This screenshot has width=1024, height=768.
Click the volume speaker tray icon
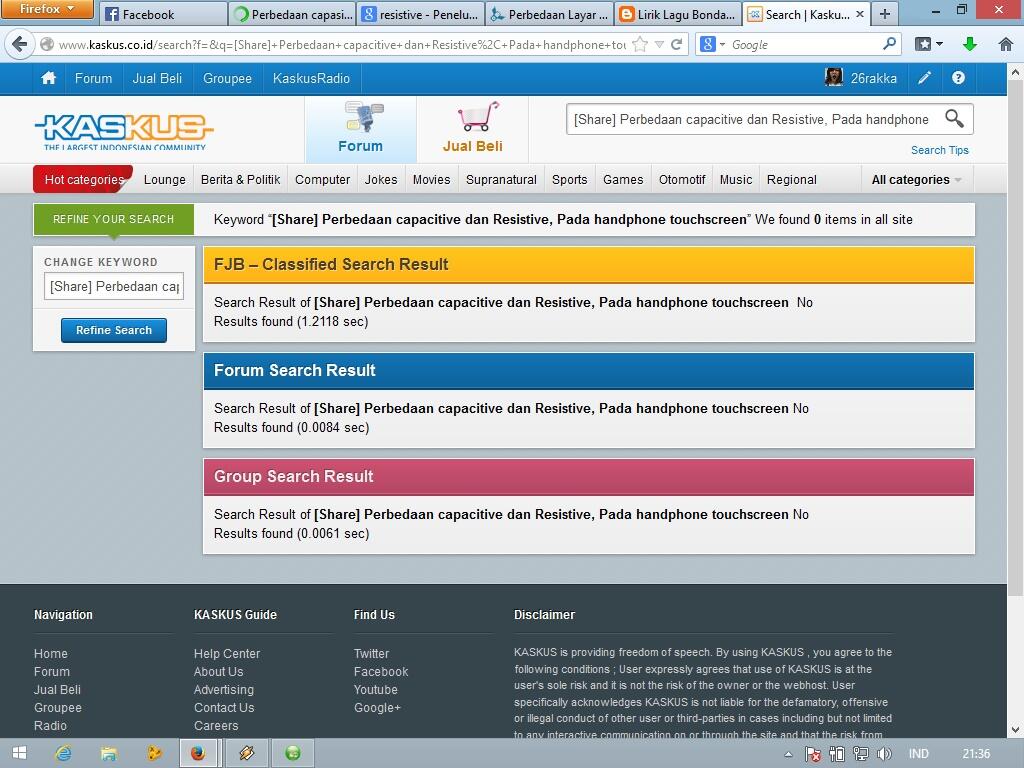click(884, 754)
